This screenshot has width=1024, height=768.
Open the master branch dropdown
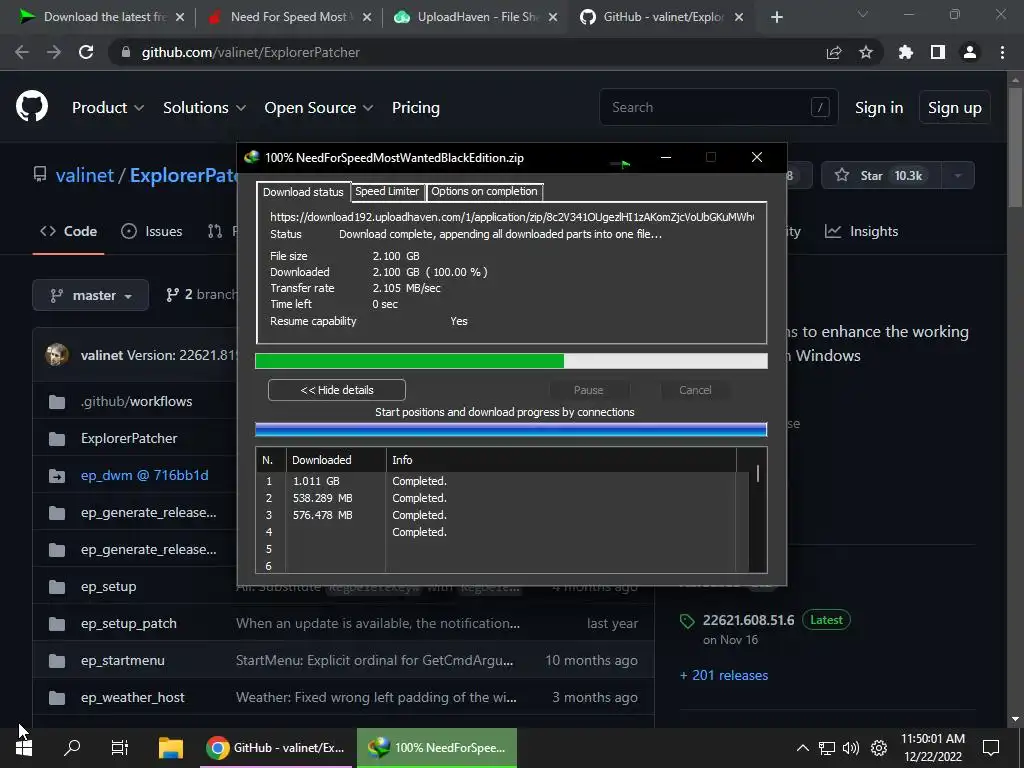point(91,295)
